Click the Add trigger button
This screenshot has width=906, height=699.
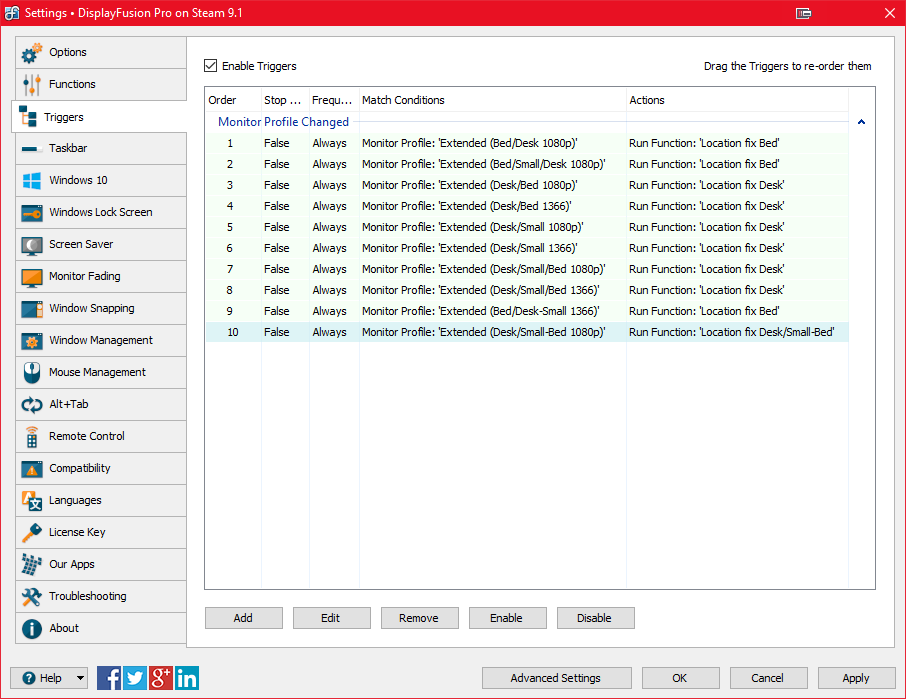pyautogui.click(x=243, y=618)
